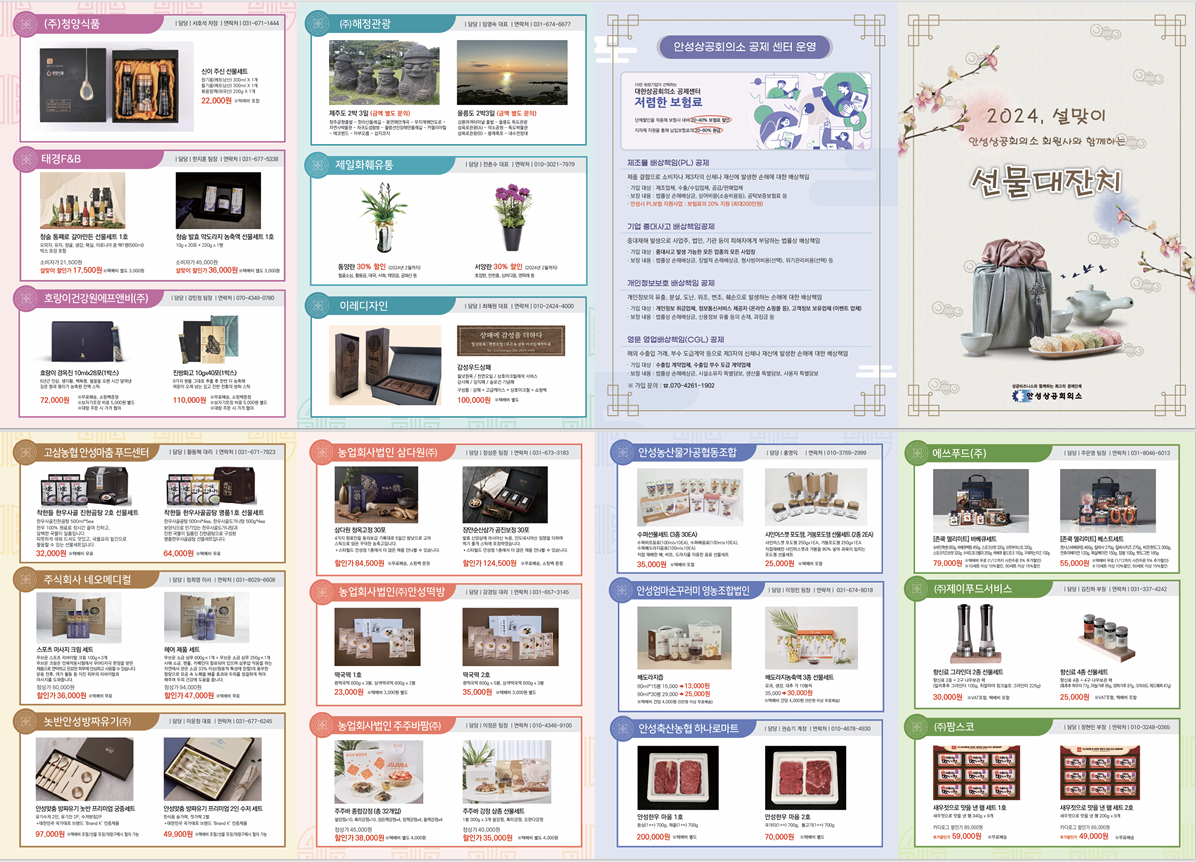Screen dimensions: 1196x862
Task: Select the 안성엄마손꾸러미 영농조합법인 header
Action: pyautogui.click(x=693, y=590)
